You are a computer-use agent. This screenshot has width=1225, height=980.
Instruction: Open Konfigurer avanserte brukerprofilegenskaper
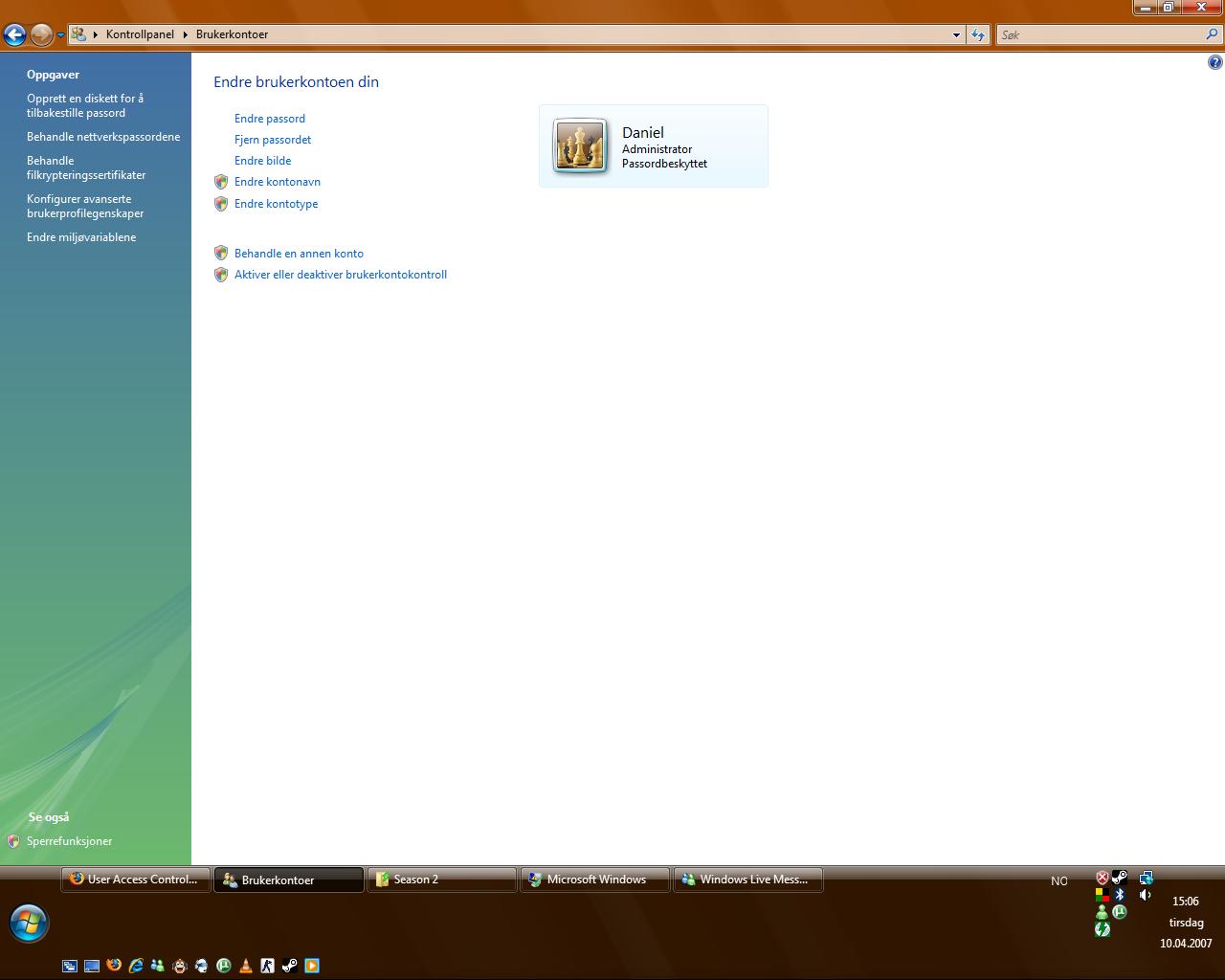85,206
